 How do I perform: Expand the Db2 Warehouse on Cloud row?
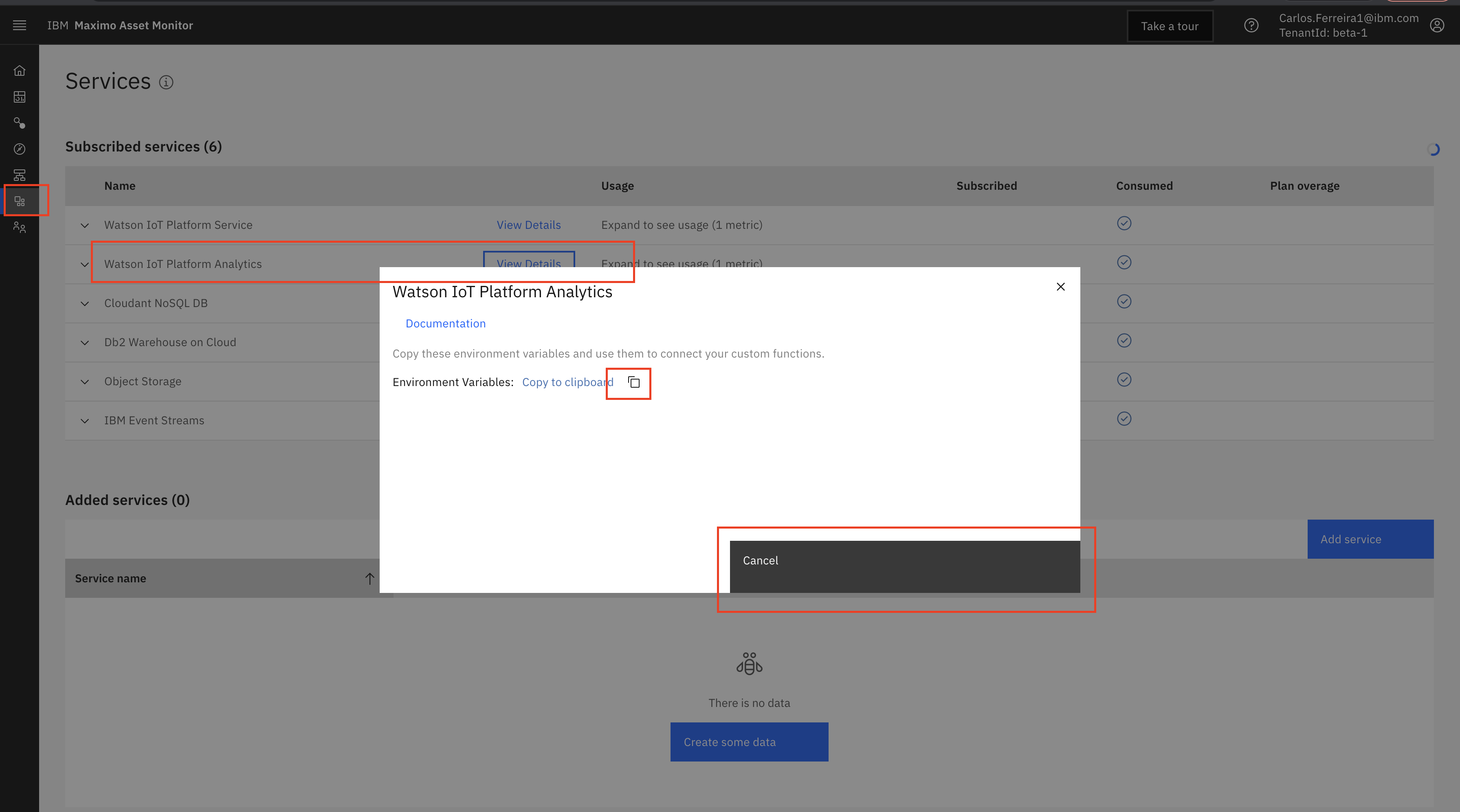pos(84,343)
